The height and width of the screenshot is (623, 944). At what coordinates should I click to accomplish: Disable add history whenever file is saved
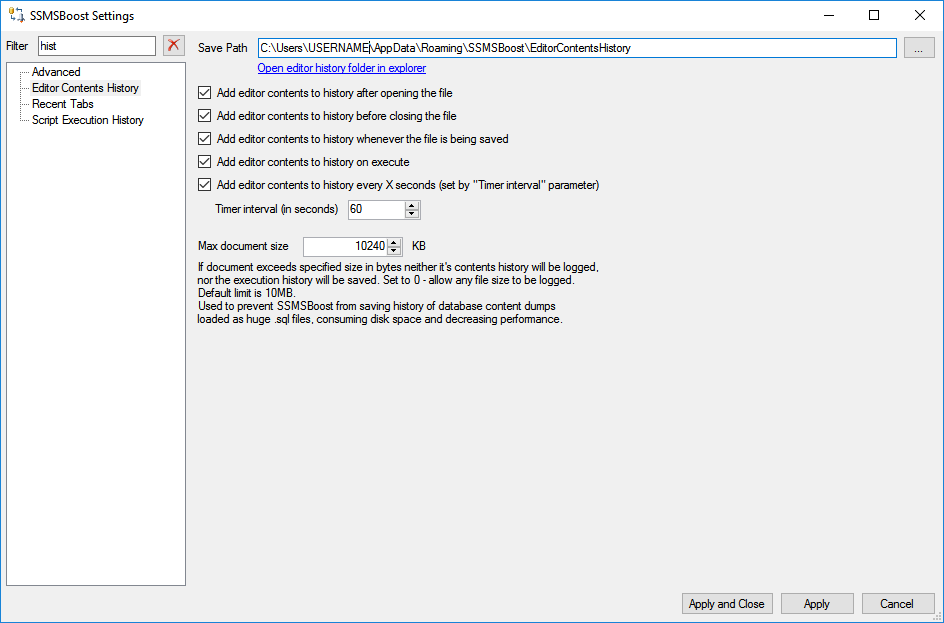[205, 138]
